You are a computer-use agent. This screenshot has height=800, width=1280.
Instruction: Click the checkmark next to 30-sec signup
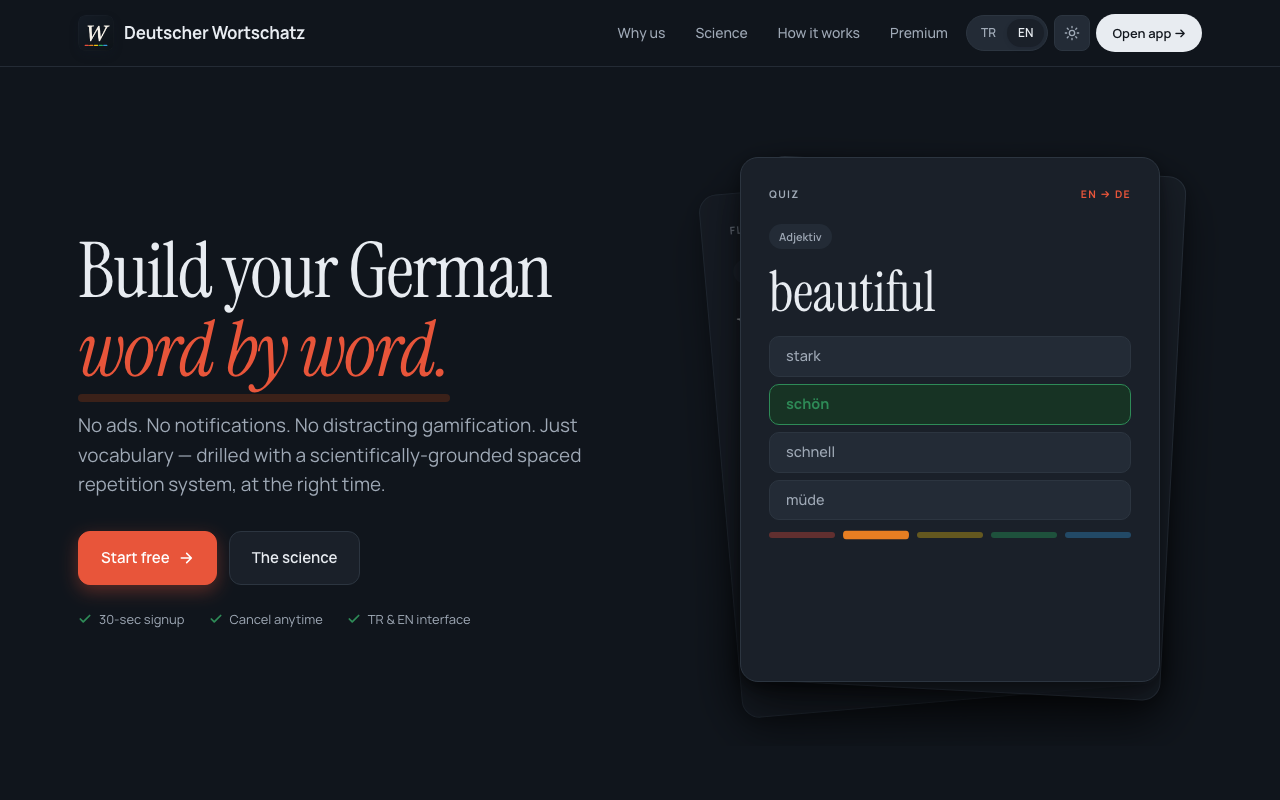85,619
